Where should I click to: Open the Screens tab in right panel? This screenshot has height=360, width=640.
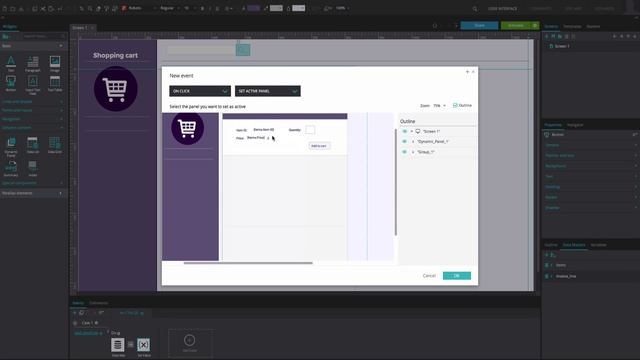click(x=551, y=27)
